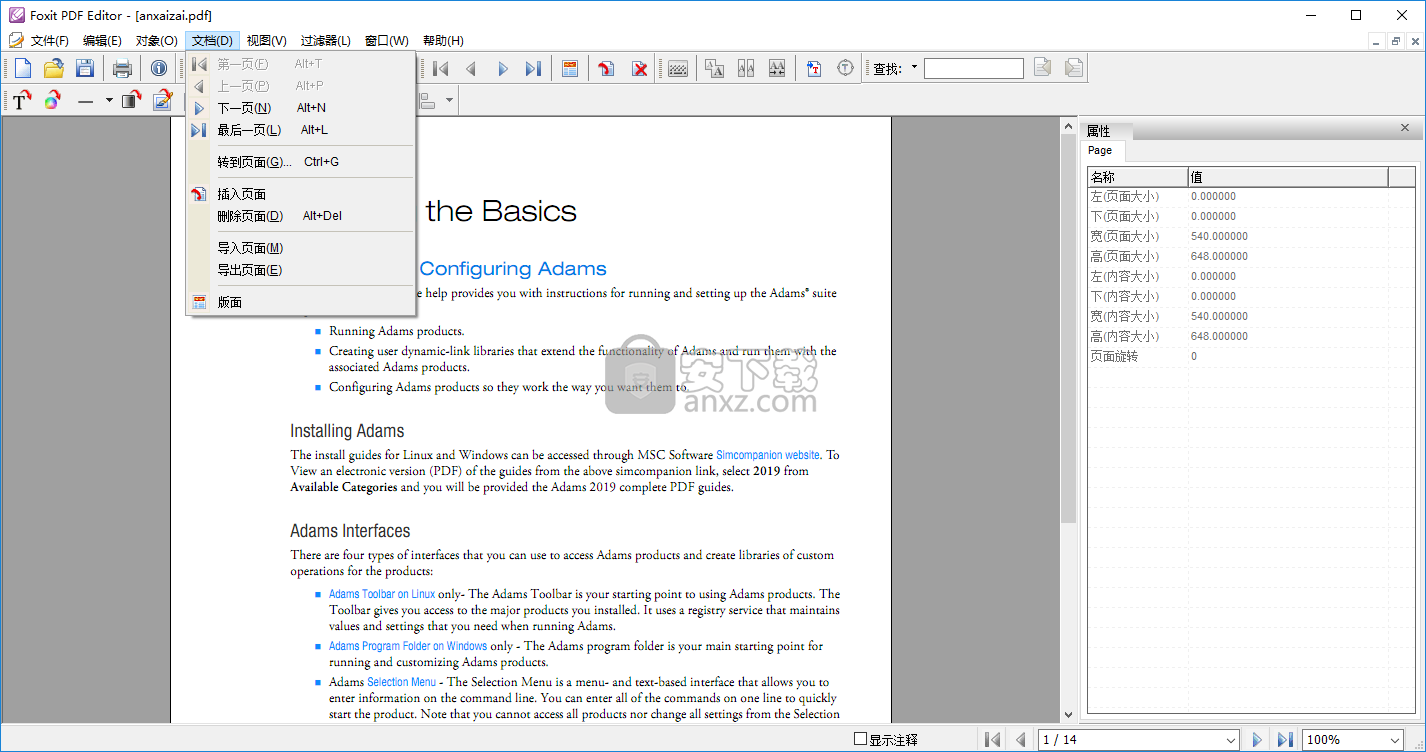Choose 最后一页(L) from the menu
Screen dimensions: 1426x752
[301, 130]
